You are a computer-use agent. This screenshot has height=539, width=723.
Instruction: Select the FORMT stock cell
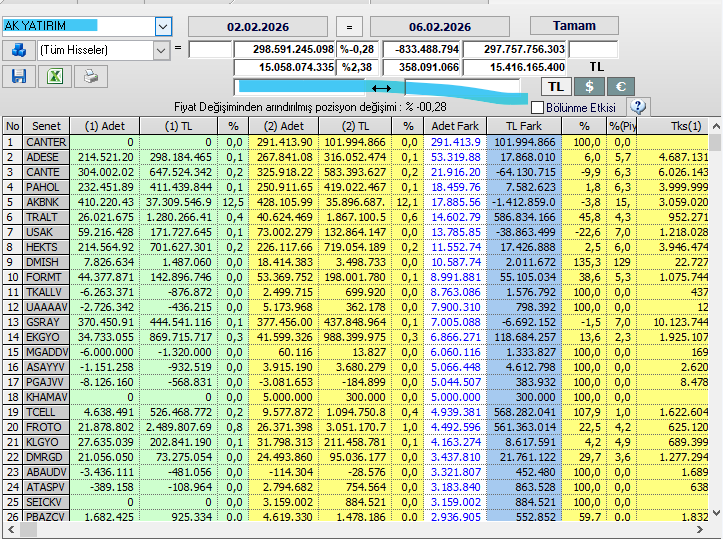pyautogui.click(x=46, y=277)
